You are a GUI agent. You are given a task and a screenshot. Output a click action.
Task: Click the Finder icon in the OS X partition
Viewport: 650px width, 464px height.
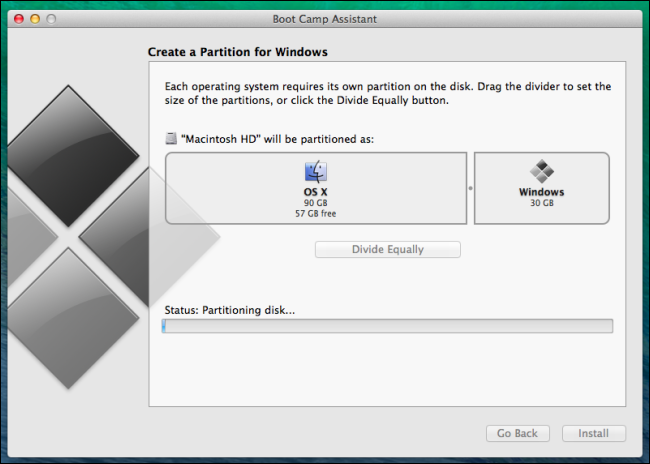coord(316,172)
